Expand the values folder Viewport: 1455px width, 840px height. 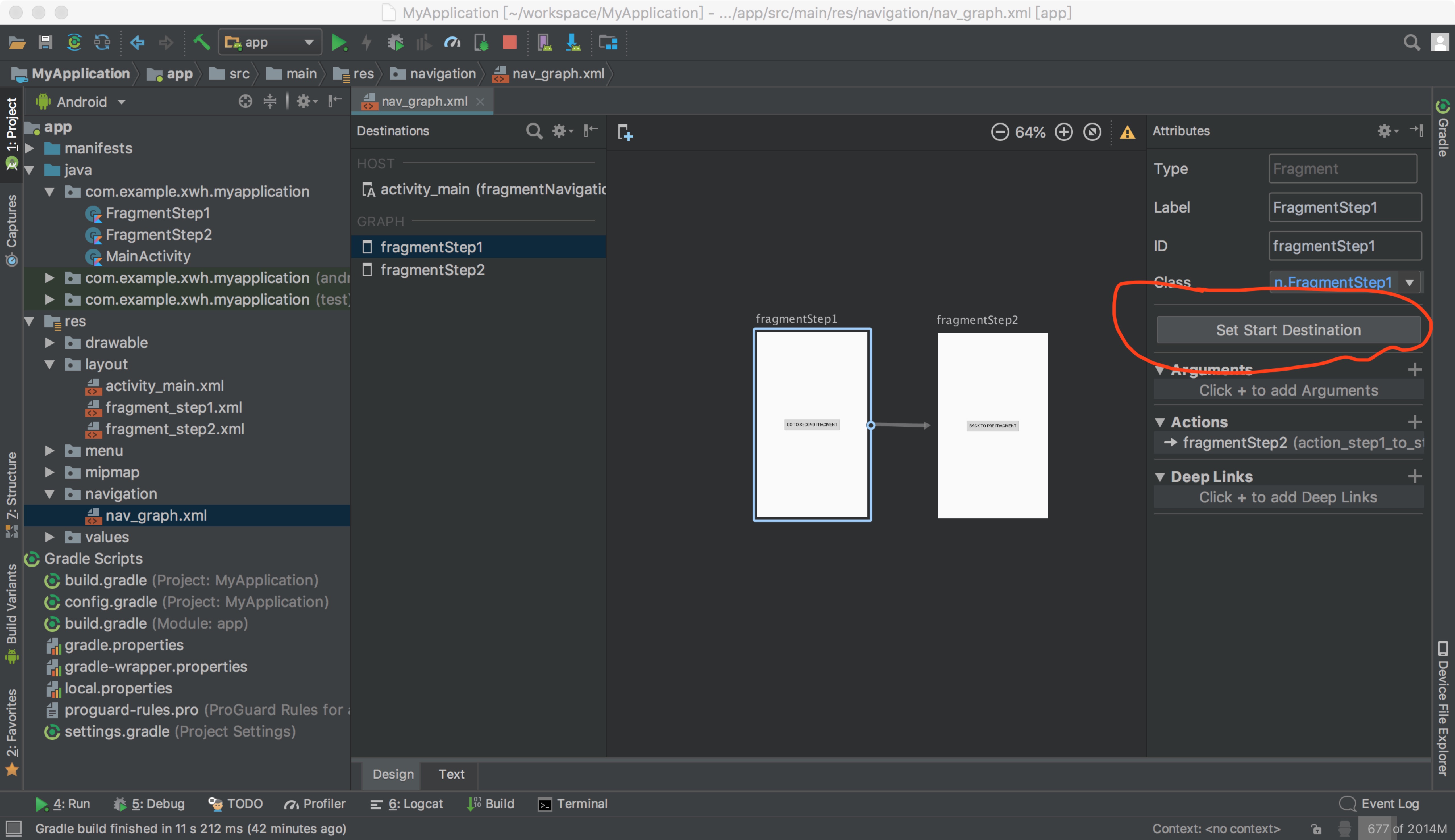pos(50,537)
